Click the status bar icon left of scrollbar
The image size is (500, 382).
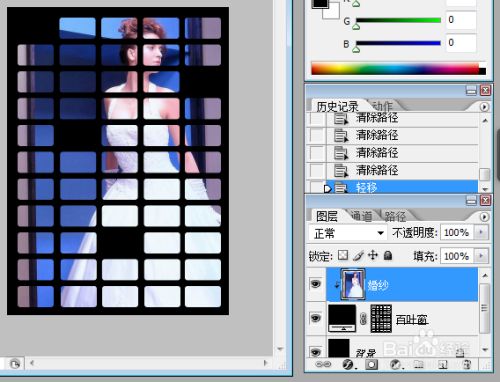point(14,364)
